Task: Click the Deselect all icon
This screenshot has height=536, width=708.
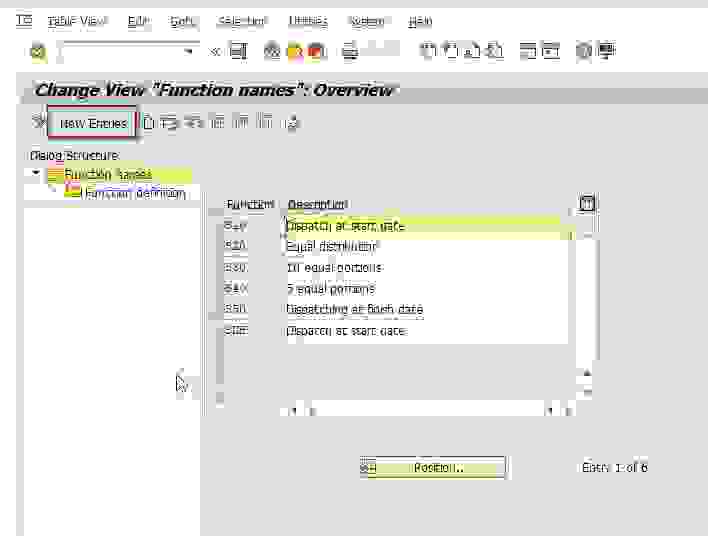Action: (x=265, y=121)
